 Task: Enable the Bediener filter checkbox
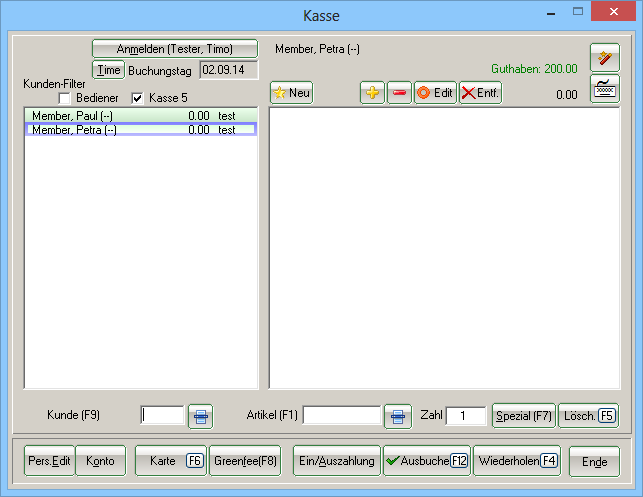(65, 98)
